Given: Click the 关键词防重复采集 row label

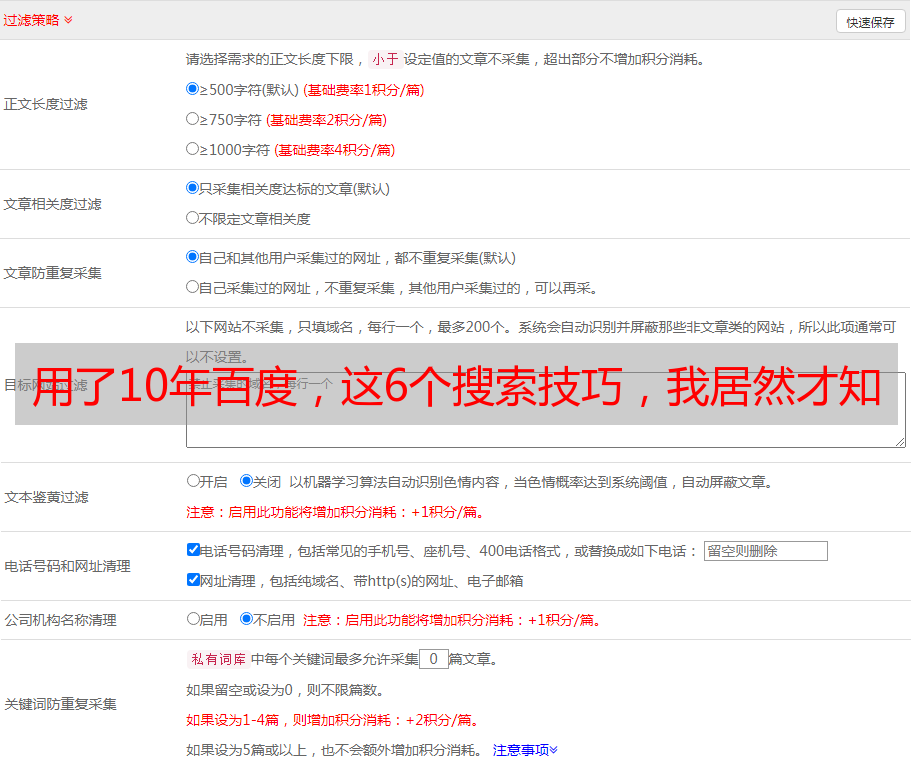Looking at the screenshot, I should pos(60,704).
